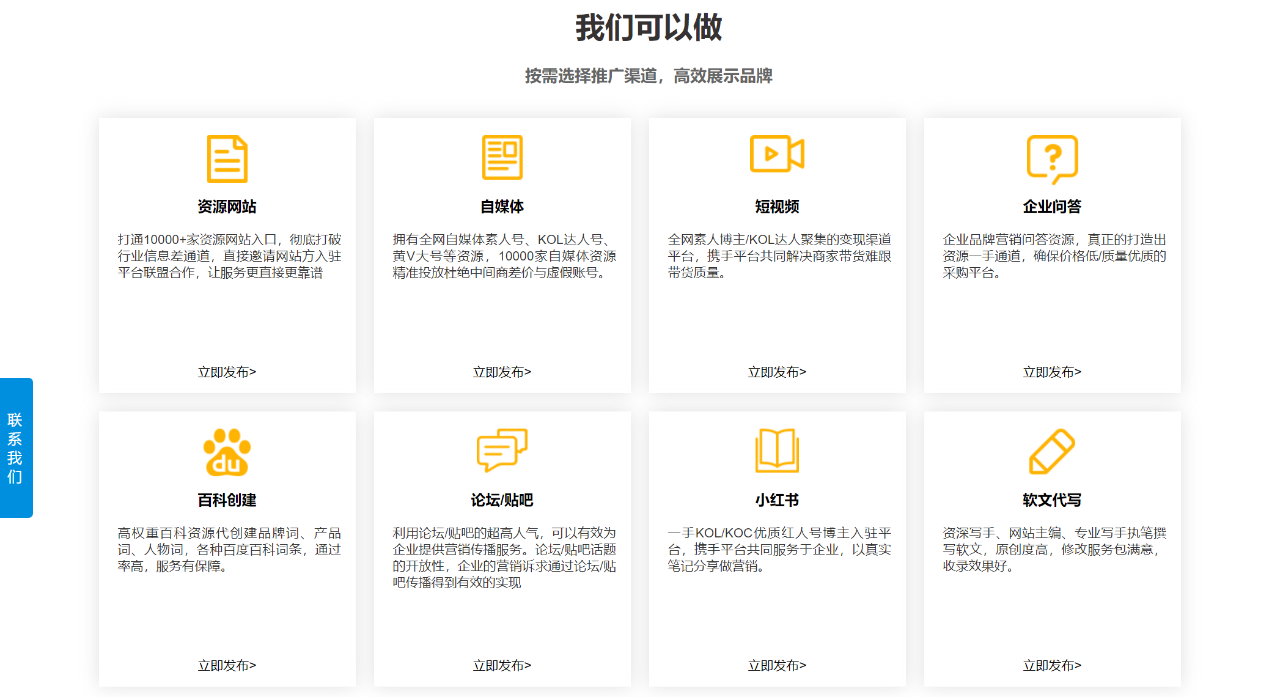Follow 立即发布 link in 软文代写 card
Viewport: 1280px width, 697px height.
pyautogui.click(x=1052, y=665)
